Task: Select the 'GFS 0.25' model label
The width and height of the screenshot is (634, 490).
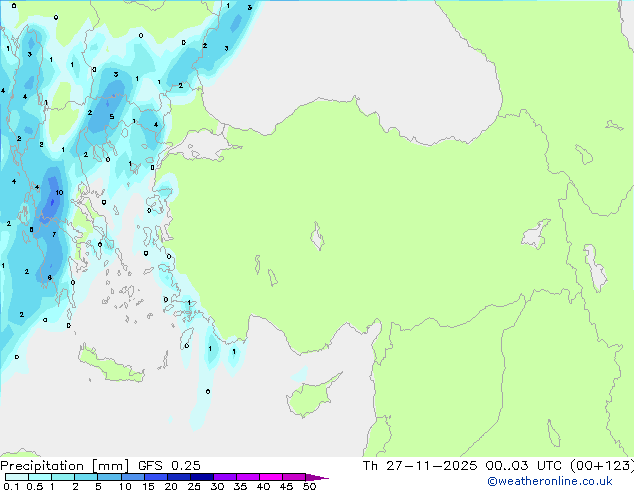Action: tap(169, 465)
